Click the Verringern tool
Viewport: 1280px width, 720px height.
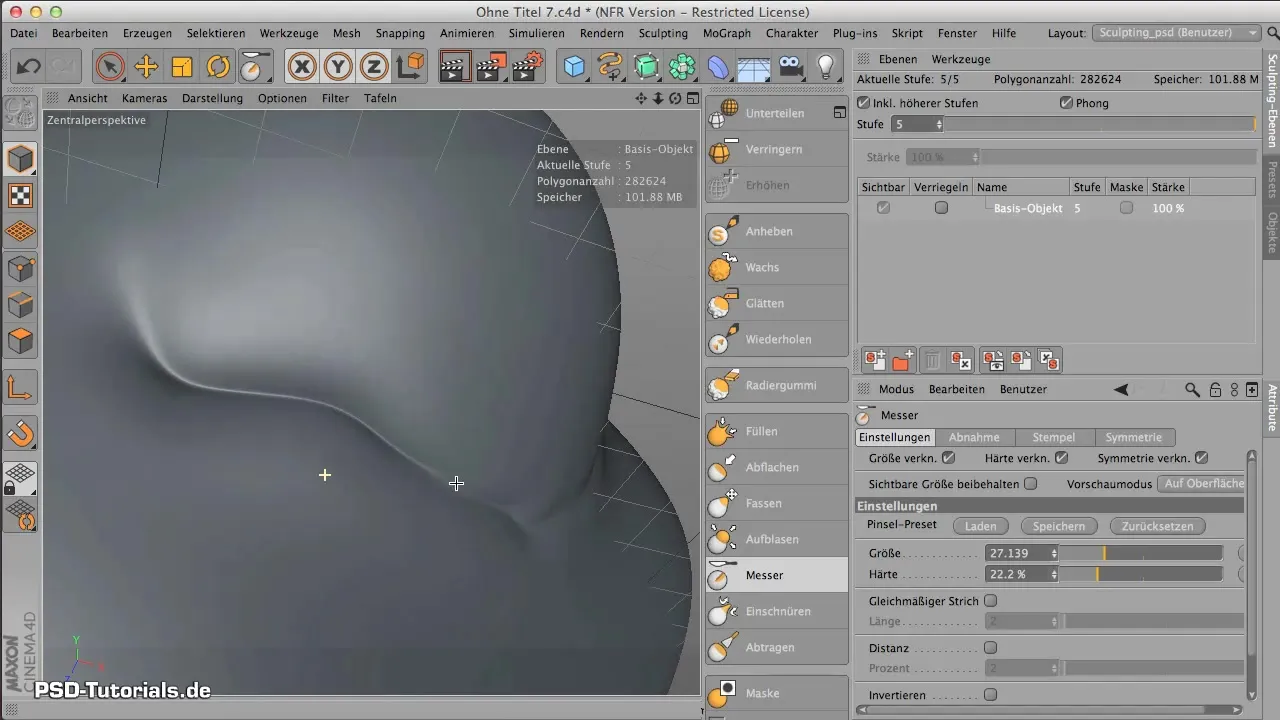pyautogui.click(x=776, y=149)
